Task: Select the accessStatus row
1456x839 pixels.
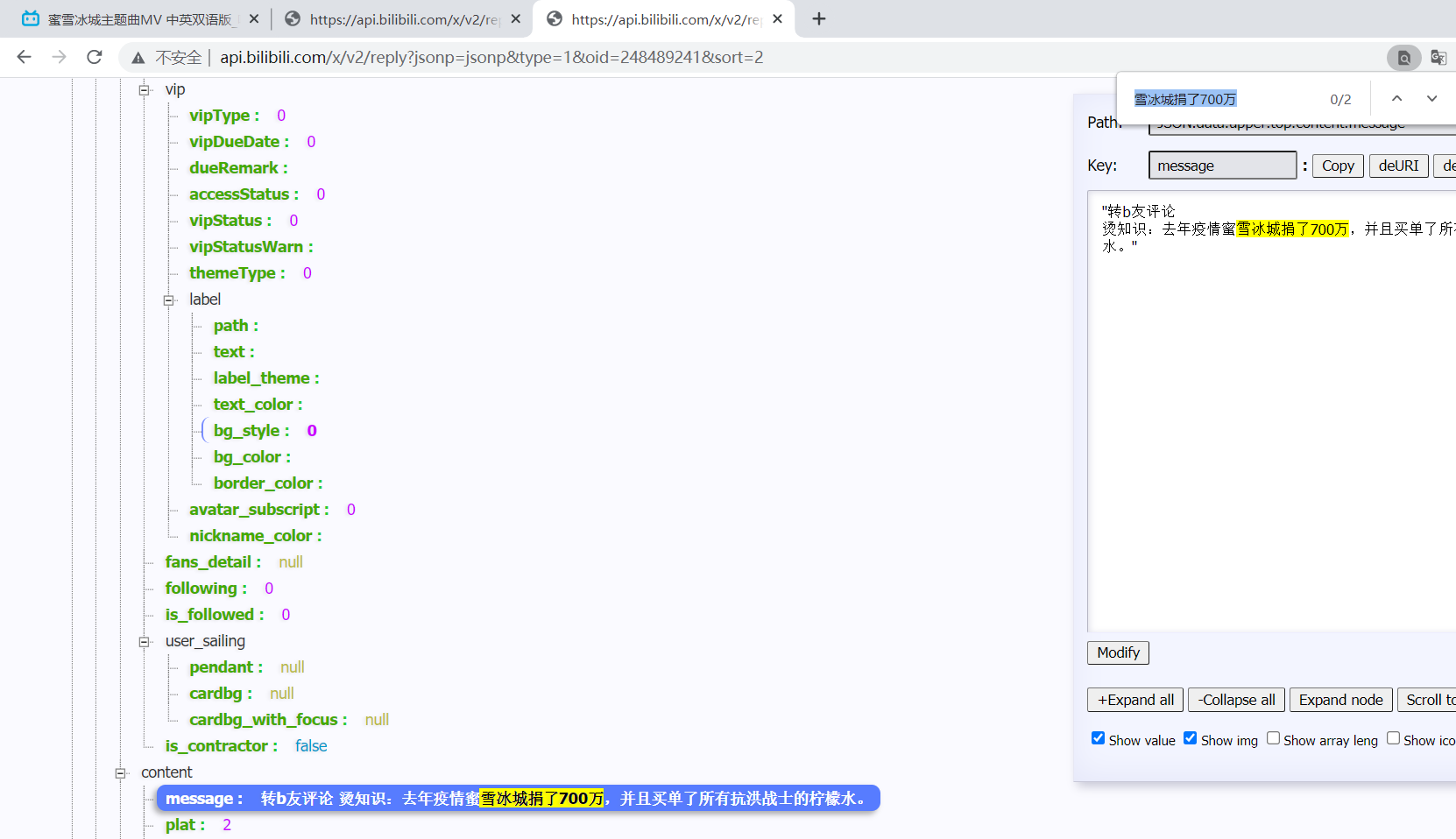Action: pyautogui.click(x=258, y=194)
